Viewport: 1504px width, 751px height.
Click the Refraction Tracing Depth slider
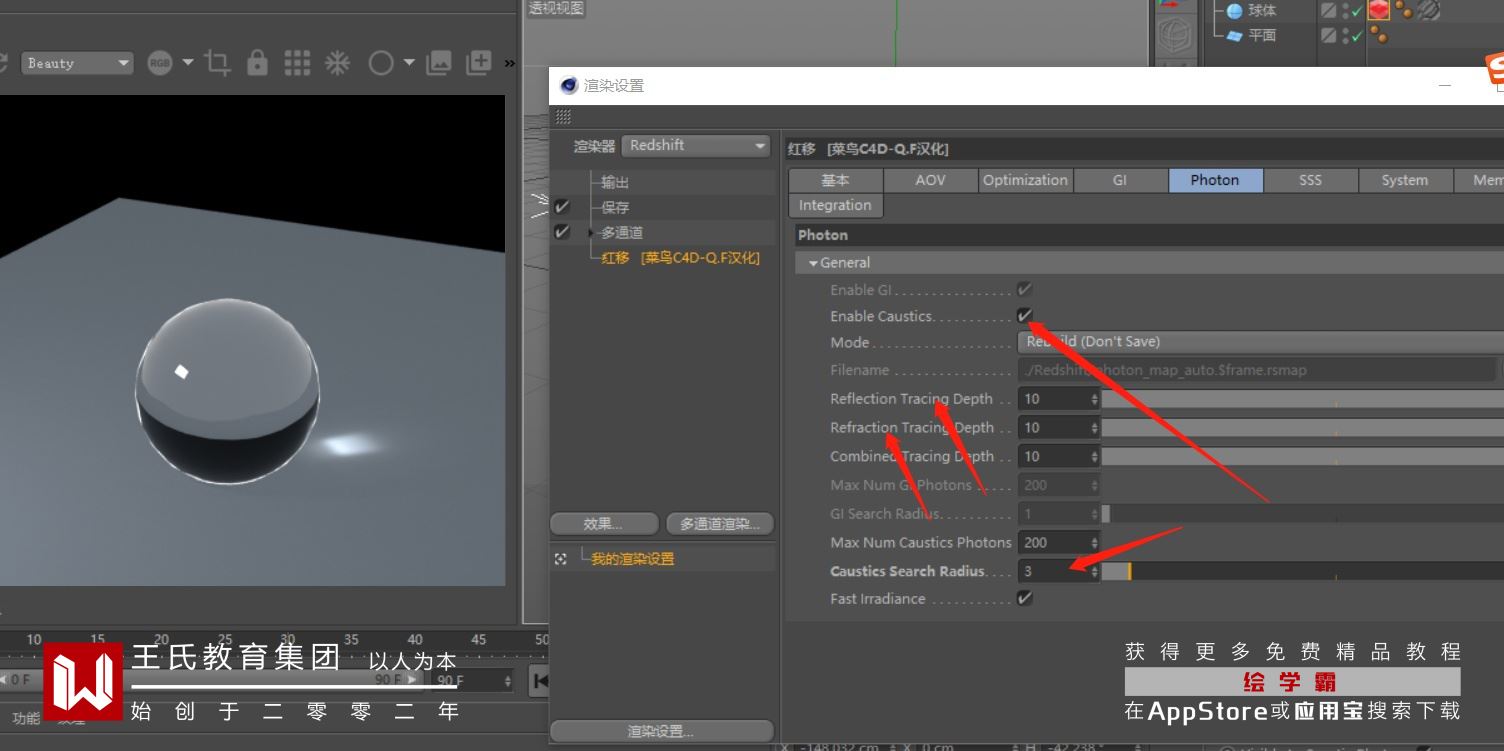coord(1302,428)
